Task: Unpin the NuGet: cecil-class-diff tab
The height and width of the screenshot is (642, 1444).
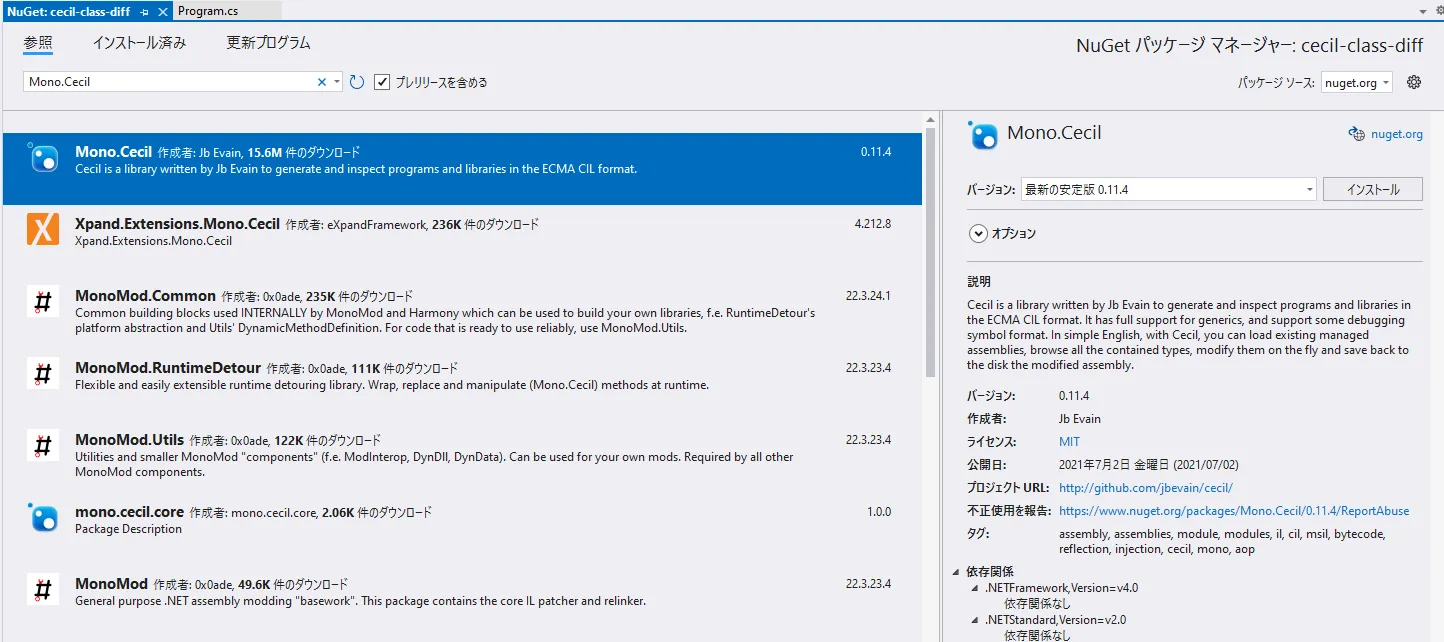Action: (142, 13)
